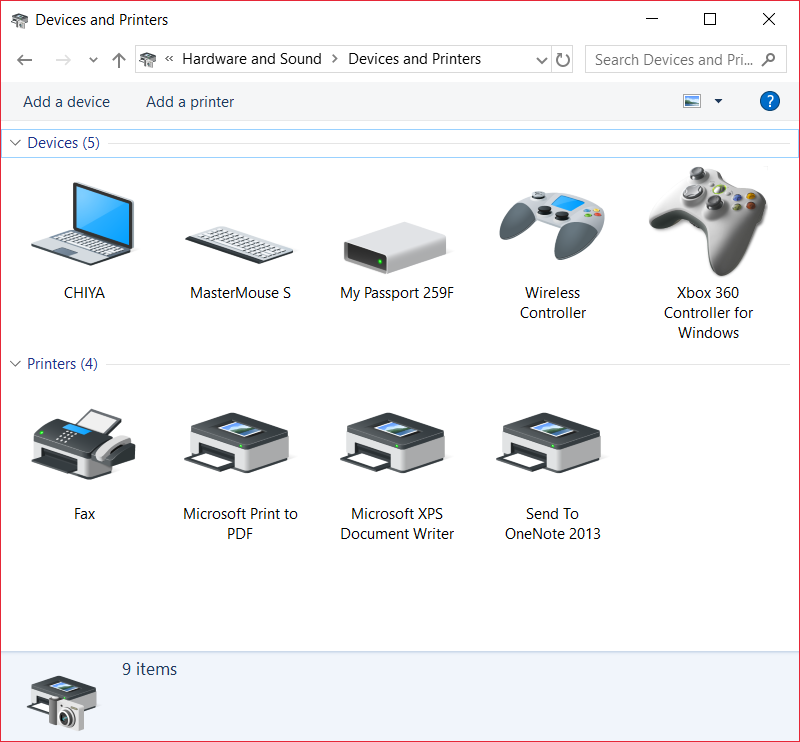
Task: Open the address bar history dropdown
Action: tap(542, 60)
